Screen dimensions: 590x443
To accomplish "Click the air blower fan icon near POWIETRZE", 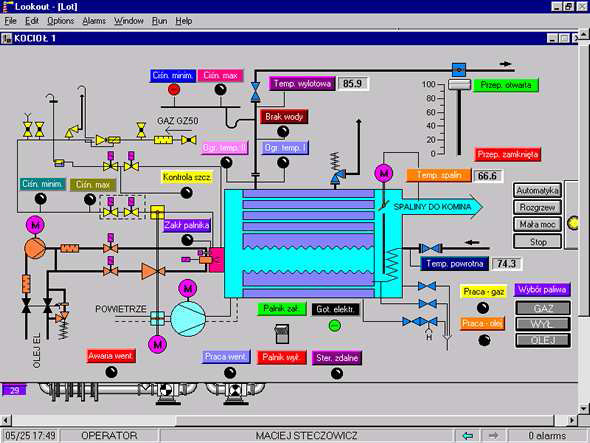I will point(188,318).
